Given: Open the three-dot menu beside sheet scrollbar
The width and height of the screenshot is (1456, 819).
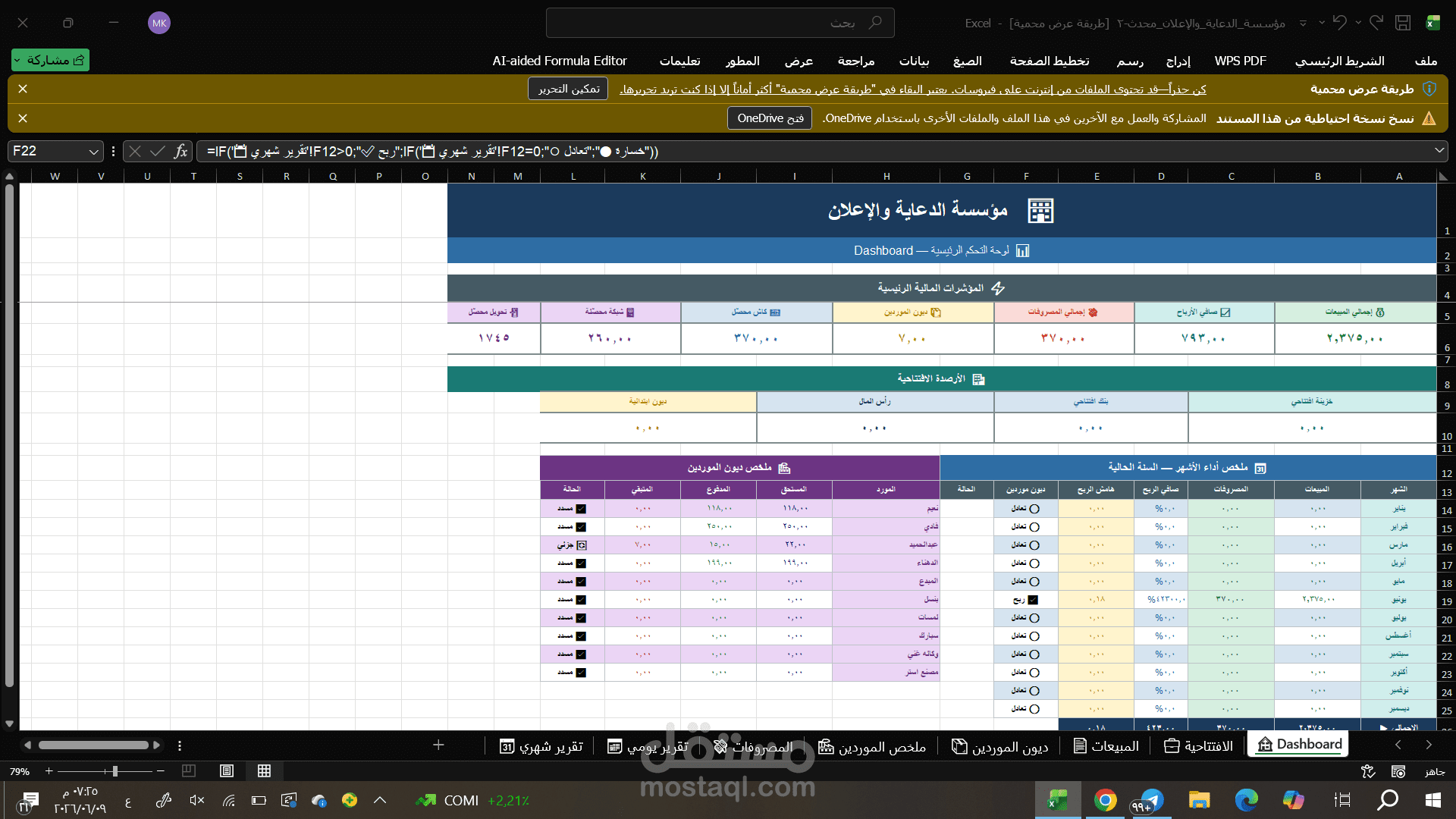Looking at the screenshot, I should tap(180, 745).
